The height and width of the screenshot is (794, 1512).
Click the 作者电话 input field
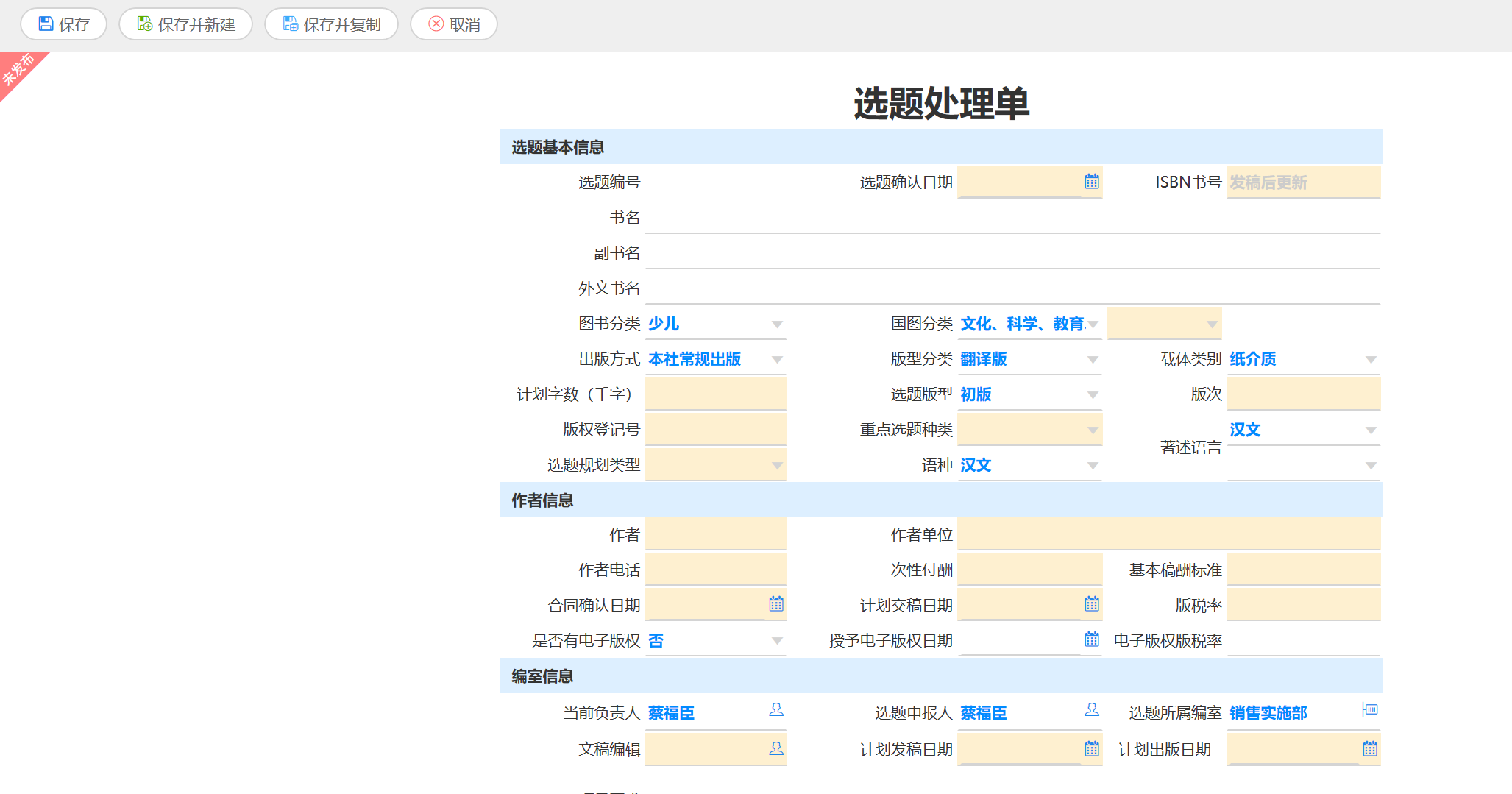[716, 570]
